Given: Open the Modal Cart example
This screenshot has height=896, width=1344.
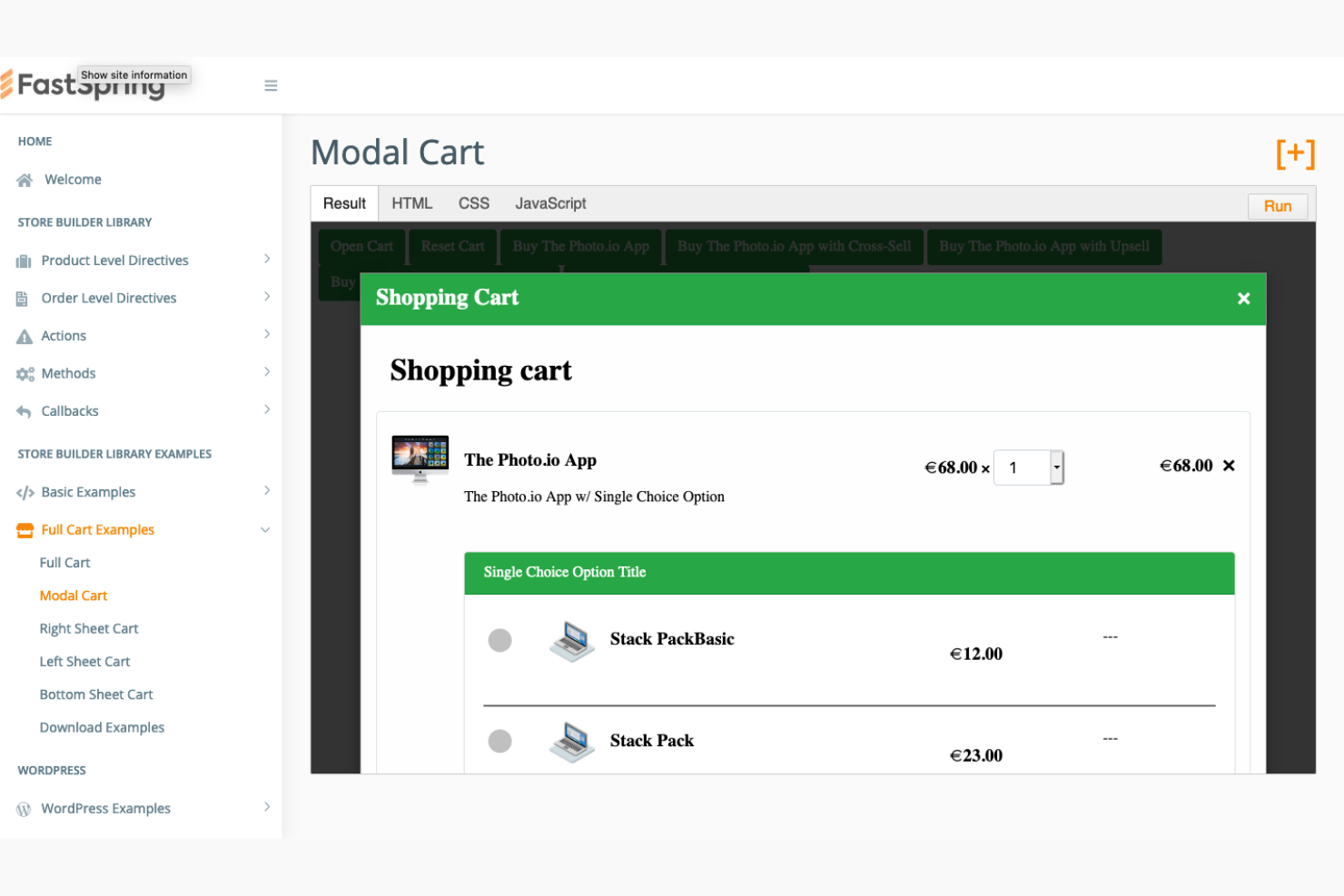Looking at the screenshot, I should click(x=74, y=596).
